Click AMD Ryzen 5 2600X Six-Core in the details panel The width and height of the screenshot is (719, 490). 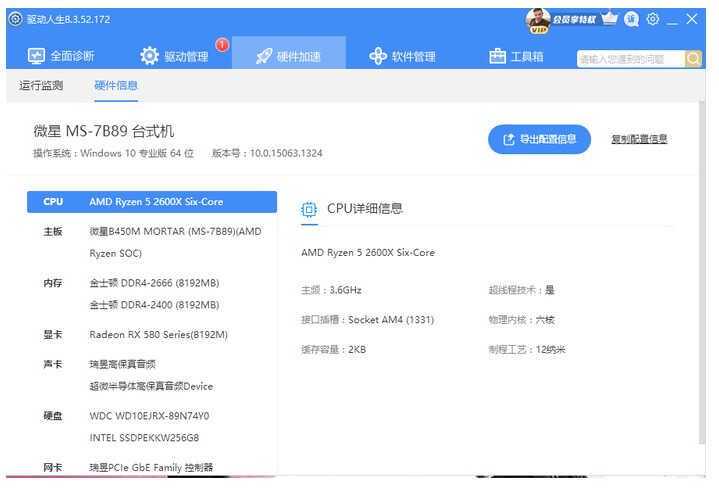click(368, 253)
